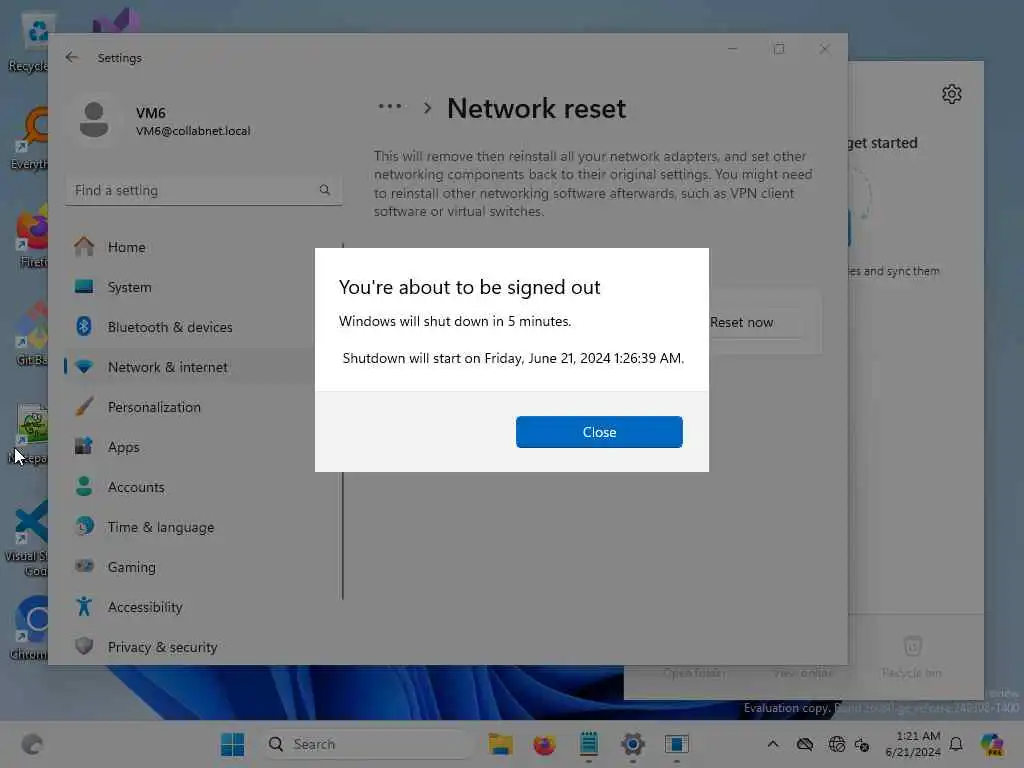This screenshot has height=768, width=1024.
Task: Click the VM6 account profile picture
Action: [x=94, y=120]
